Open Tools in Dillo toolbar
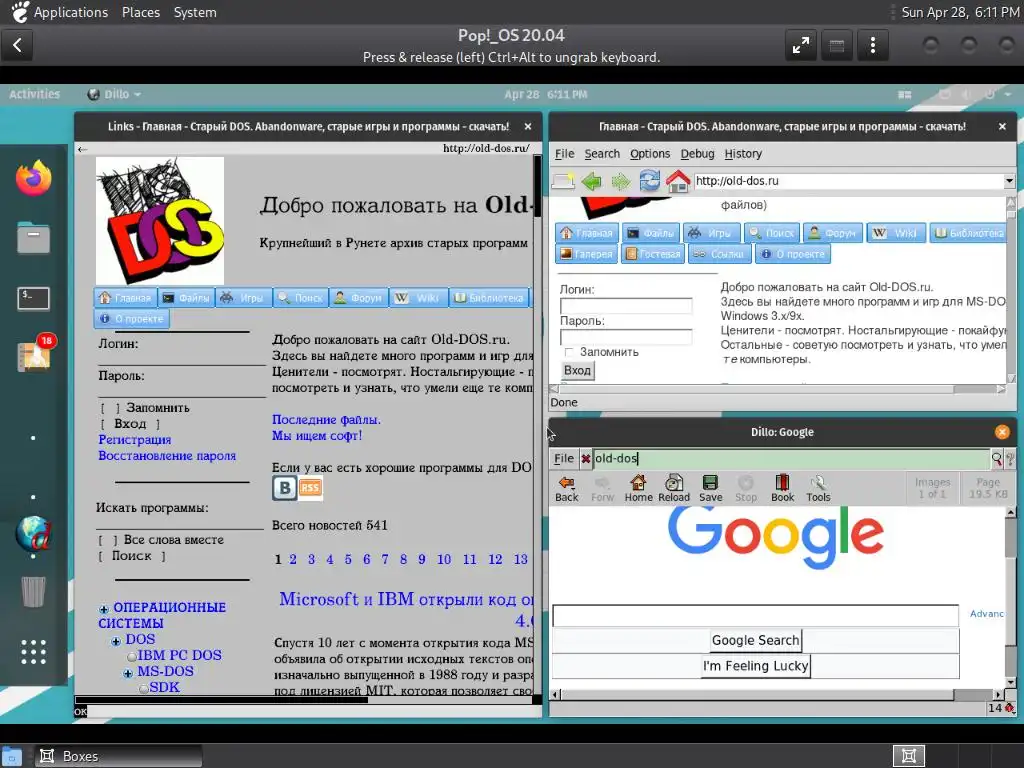The image size is (1024, 768). coord(818,488)
